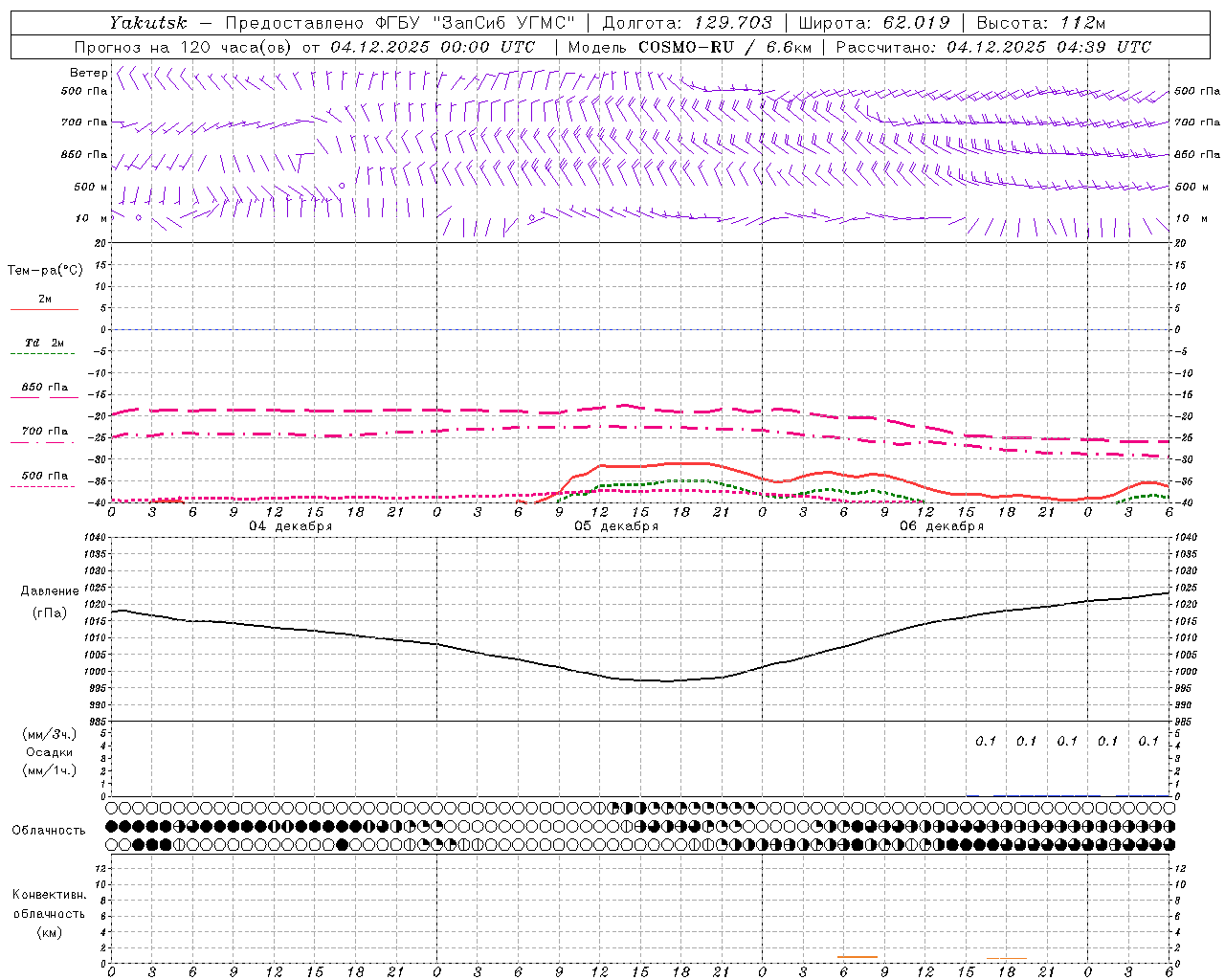Screen dimensions: 1225x980
Task: Click the orange convective cloud marker on the chart
Action: point(857,957)
